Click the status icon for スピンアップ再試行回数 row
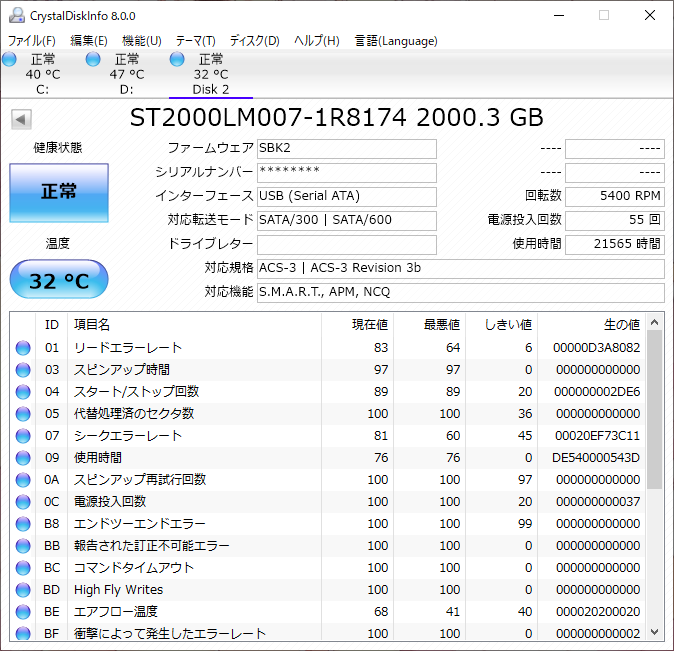This screenshot has height=651, width=674. (x=23, y=479)
